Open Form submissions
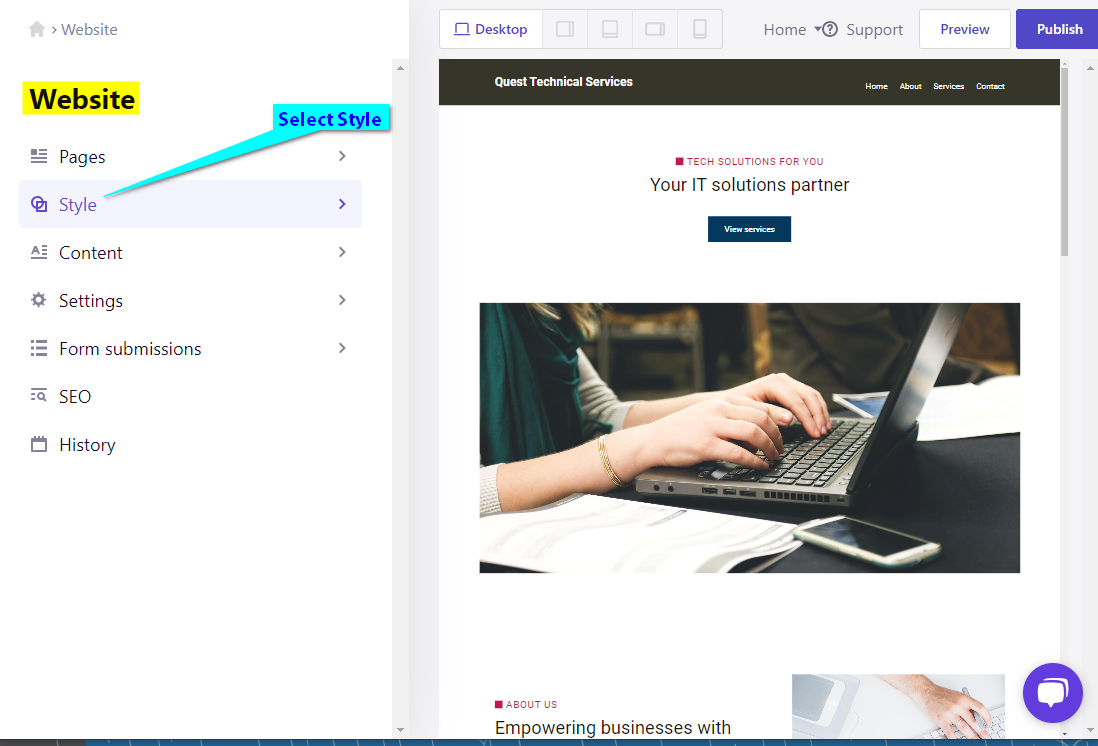 [x=190, y=348]
